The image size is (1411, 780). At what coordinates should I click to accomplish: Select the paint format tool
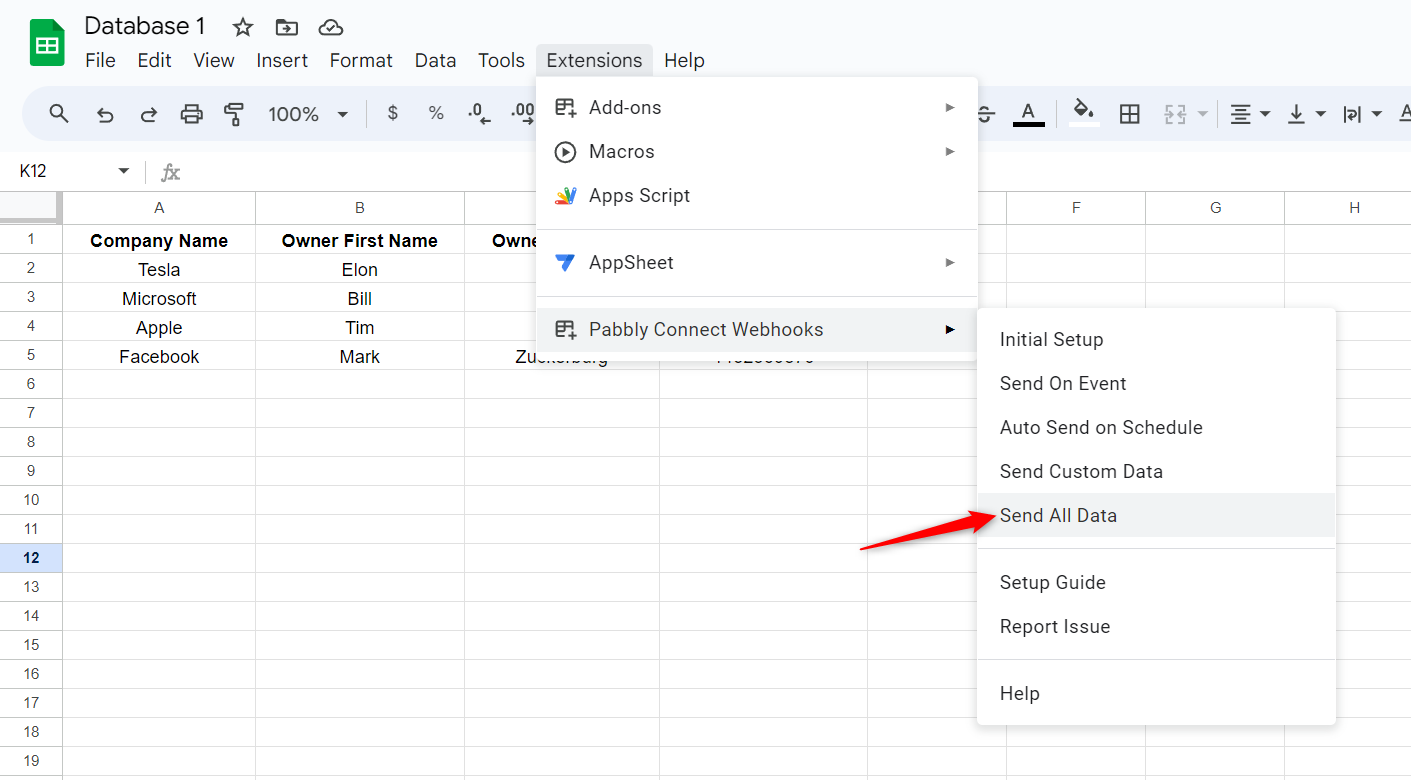[x=234, y=114]
